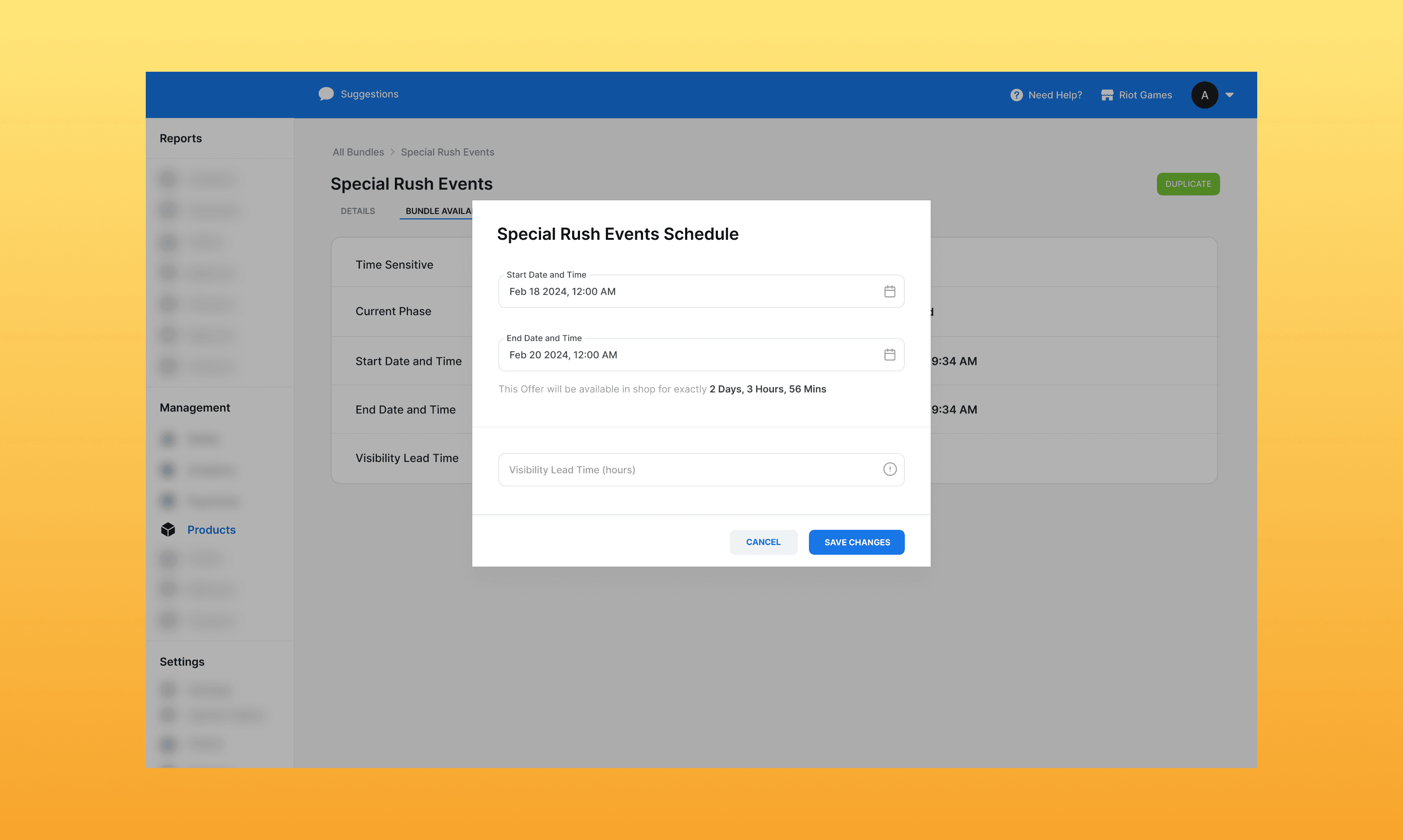Click the Start Date and Time field
This screenshot has width=1403, height=840.
679,291
